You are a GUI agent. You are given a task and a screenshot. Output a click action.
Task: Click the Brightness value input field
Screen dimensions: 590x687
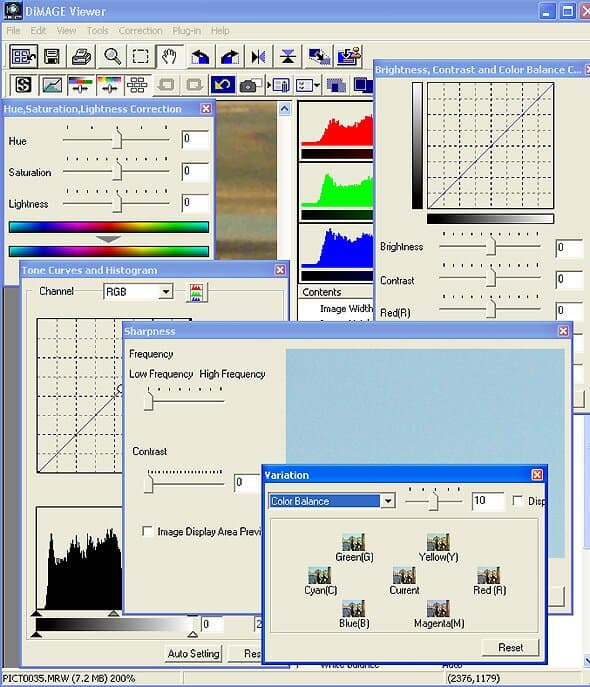[569, 248]
